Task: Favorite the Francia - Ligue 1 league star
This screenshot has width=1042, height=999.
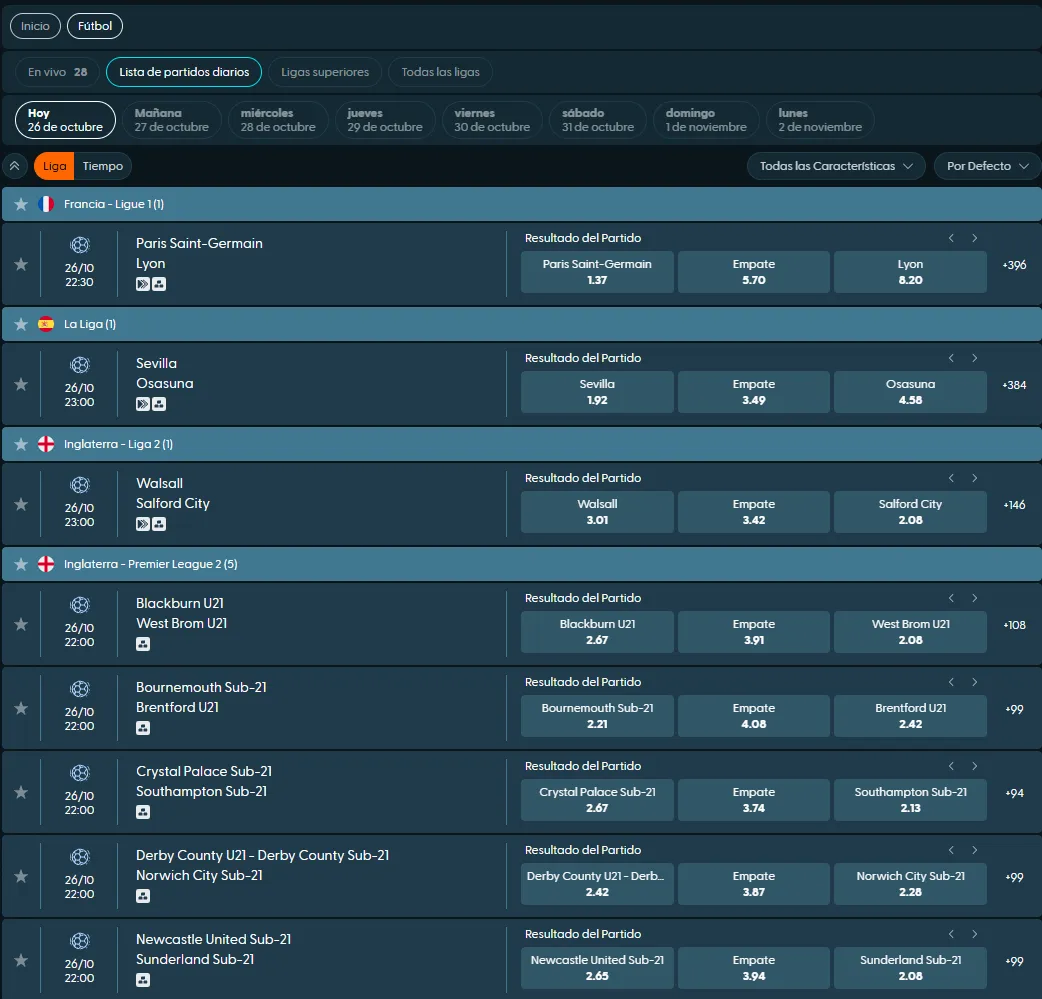Action: (21, 204)
